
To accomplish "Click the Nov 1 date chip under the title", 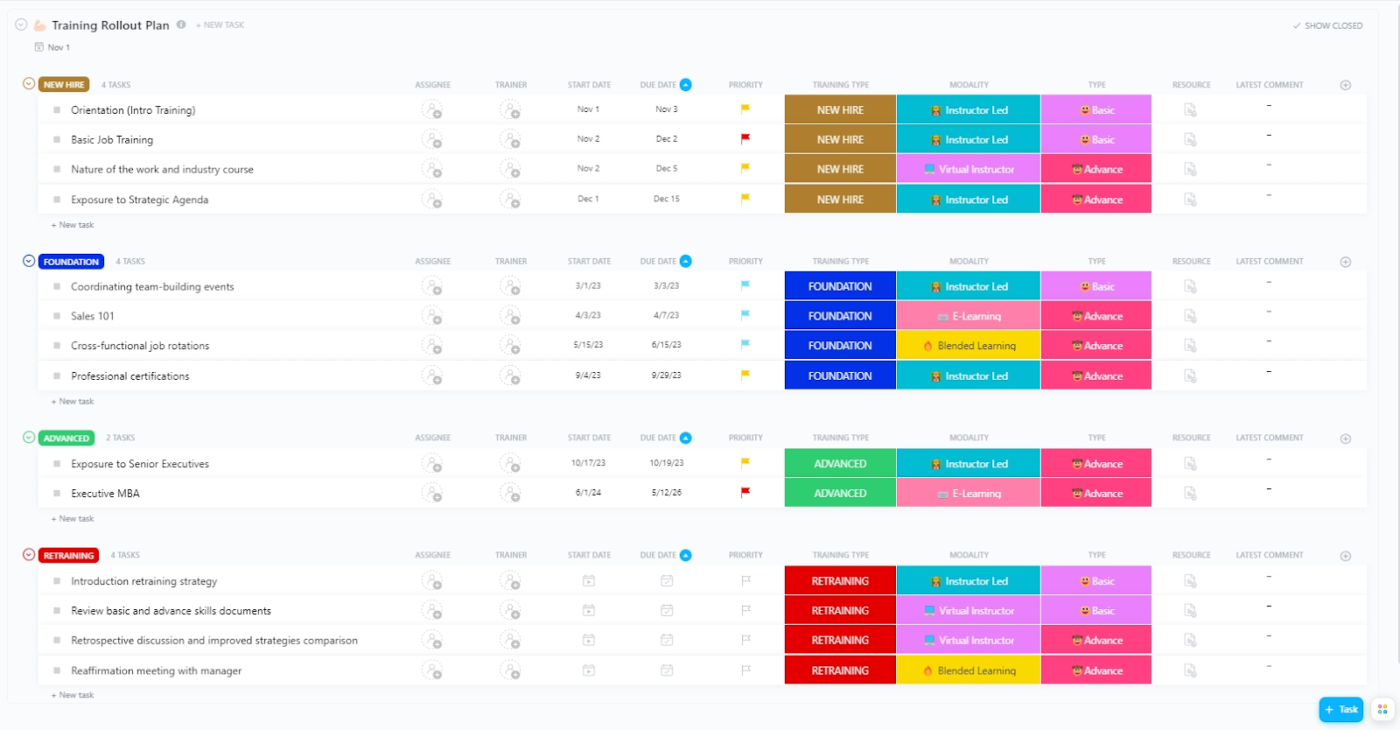I will pos(51,46).
